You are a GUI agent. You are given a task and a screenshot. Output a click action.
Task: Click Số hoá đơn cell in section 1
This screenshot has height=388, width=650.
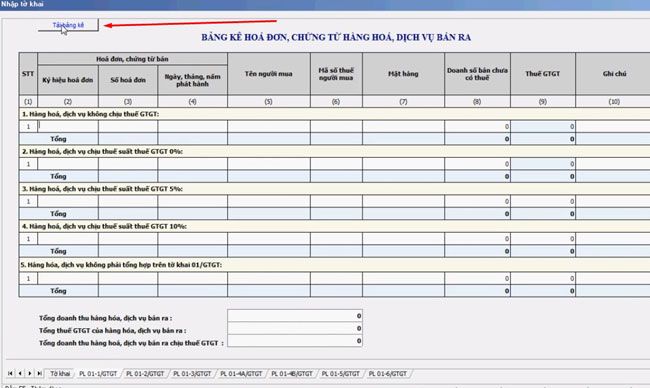coord(128,126)
